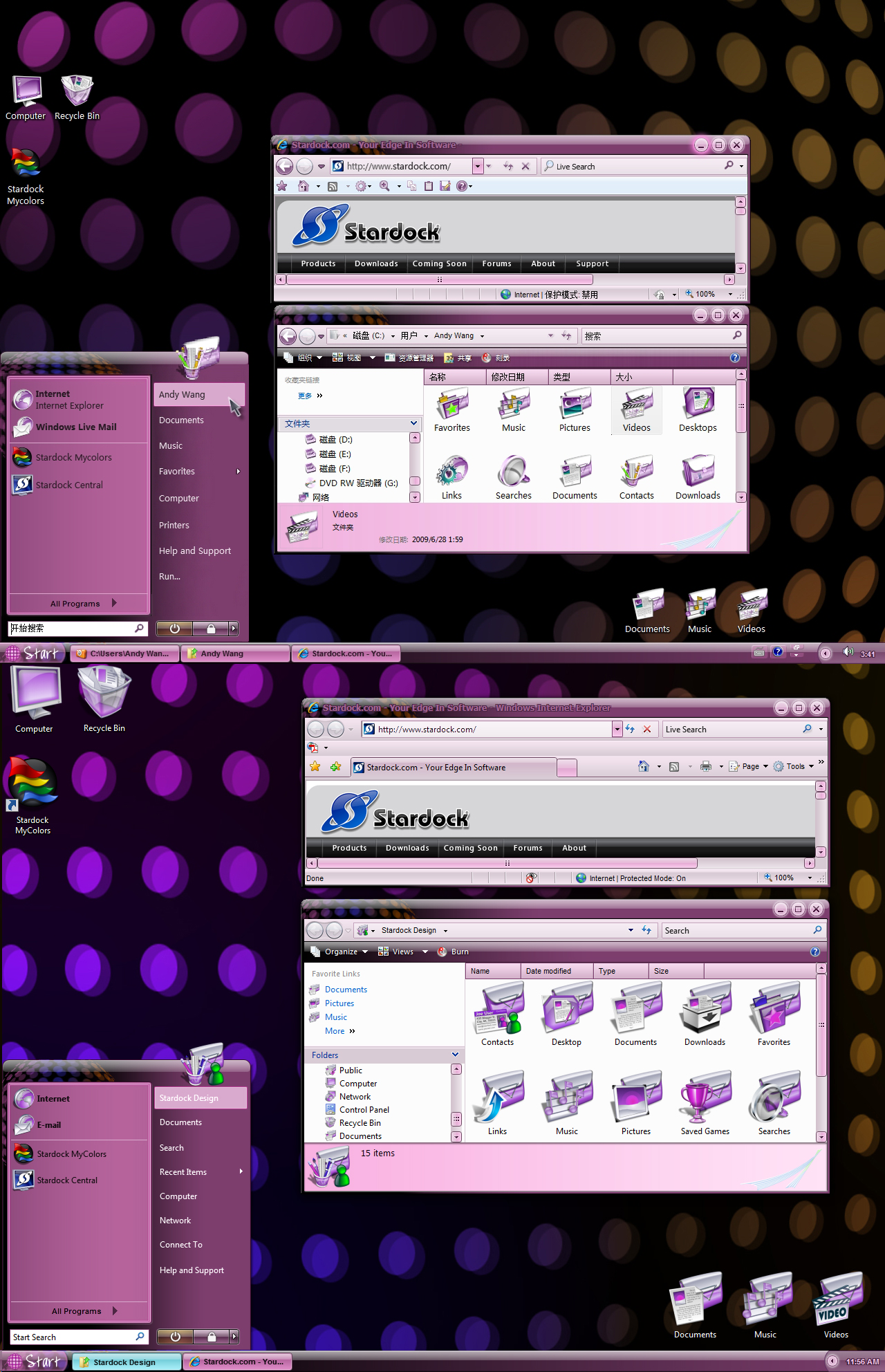This screenshot has width=885, height=1372.
Task: Select DVD RW drive (G:) in top explorer tree
Action: (358, 483)
